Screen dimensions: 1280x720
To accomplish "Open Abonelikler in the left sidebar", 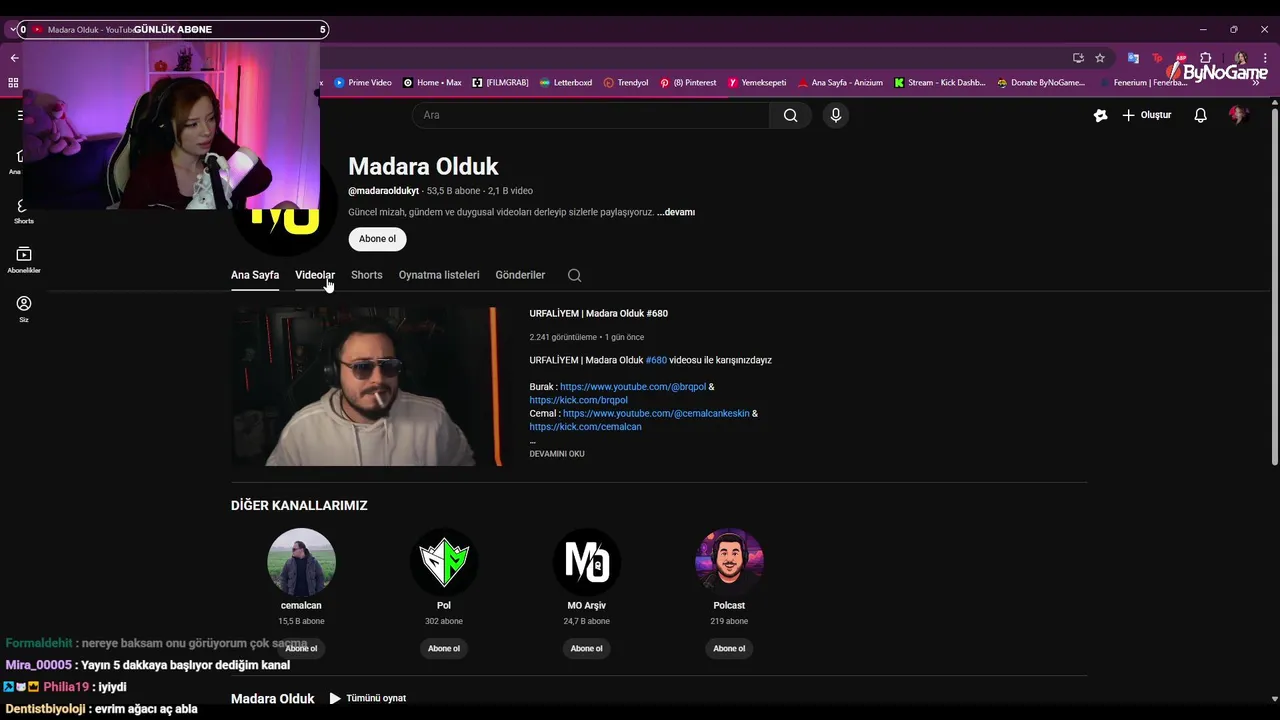I will tap(24, 260).
